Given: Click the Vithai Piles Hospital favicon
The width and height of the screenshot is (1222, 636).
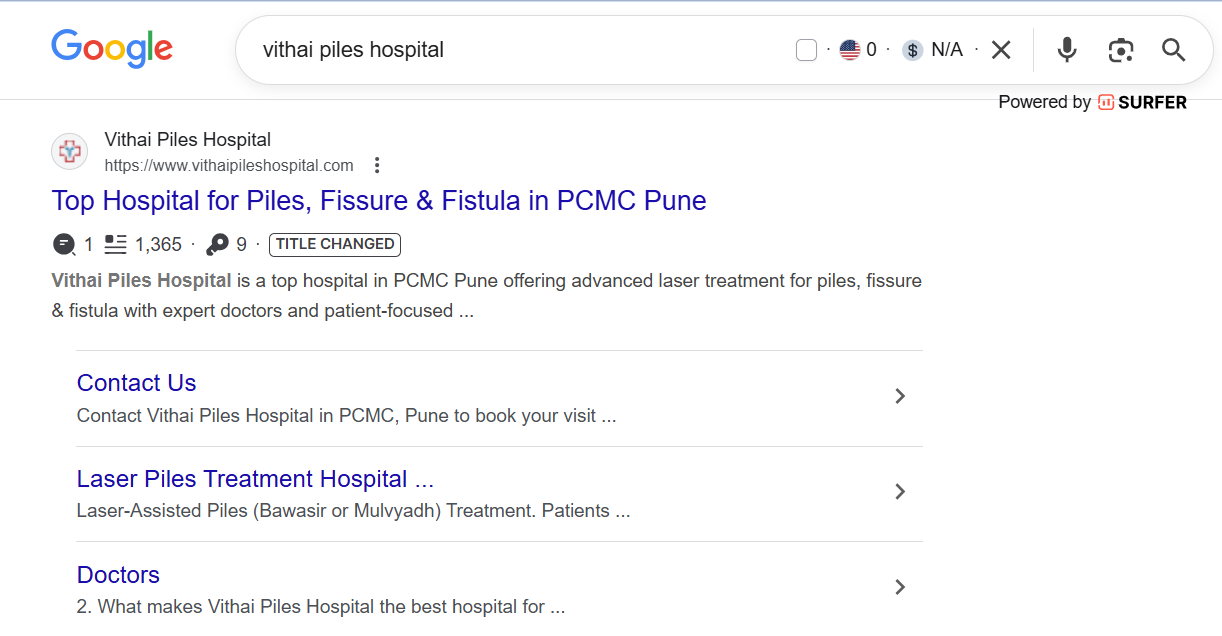Looking at the screenshot, I should coord(70,152).
